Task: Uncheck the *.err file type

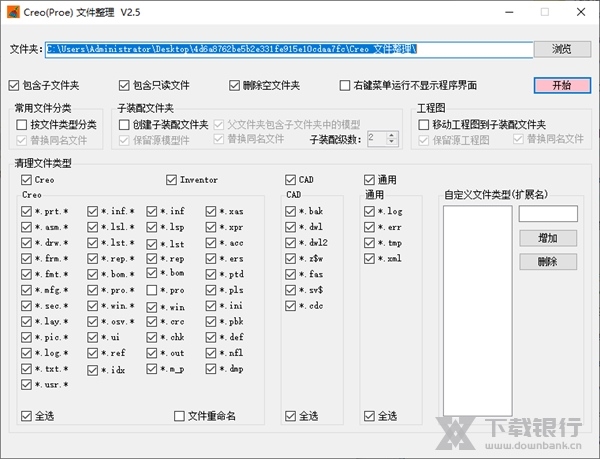Action: click(x=369, y=227)
